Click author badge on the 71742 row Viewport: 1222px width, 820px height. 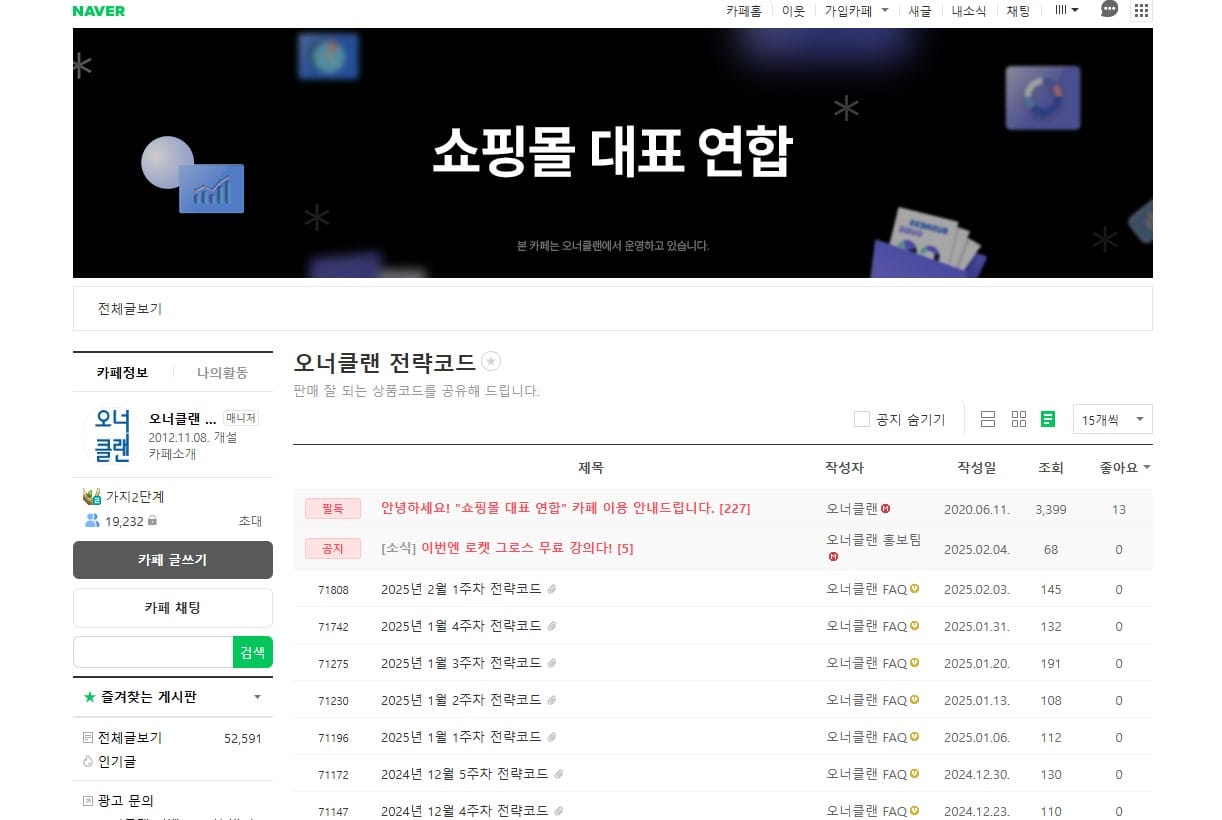914,627
